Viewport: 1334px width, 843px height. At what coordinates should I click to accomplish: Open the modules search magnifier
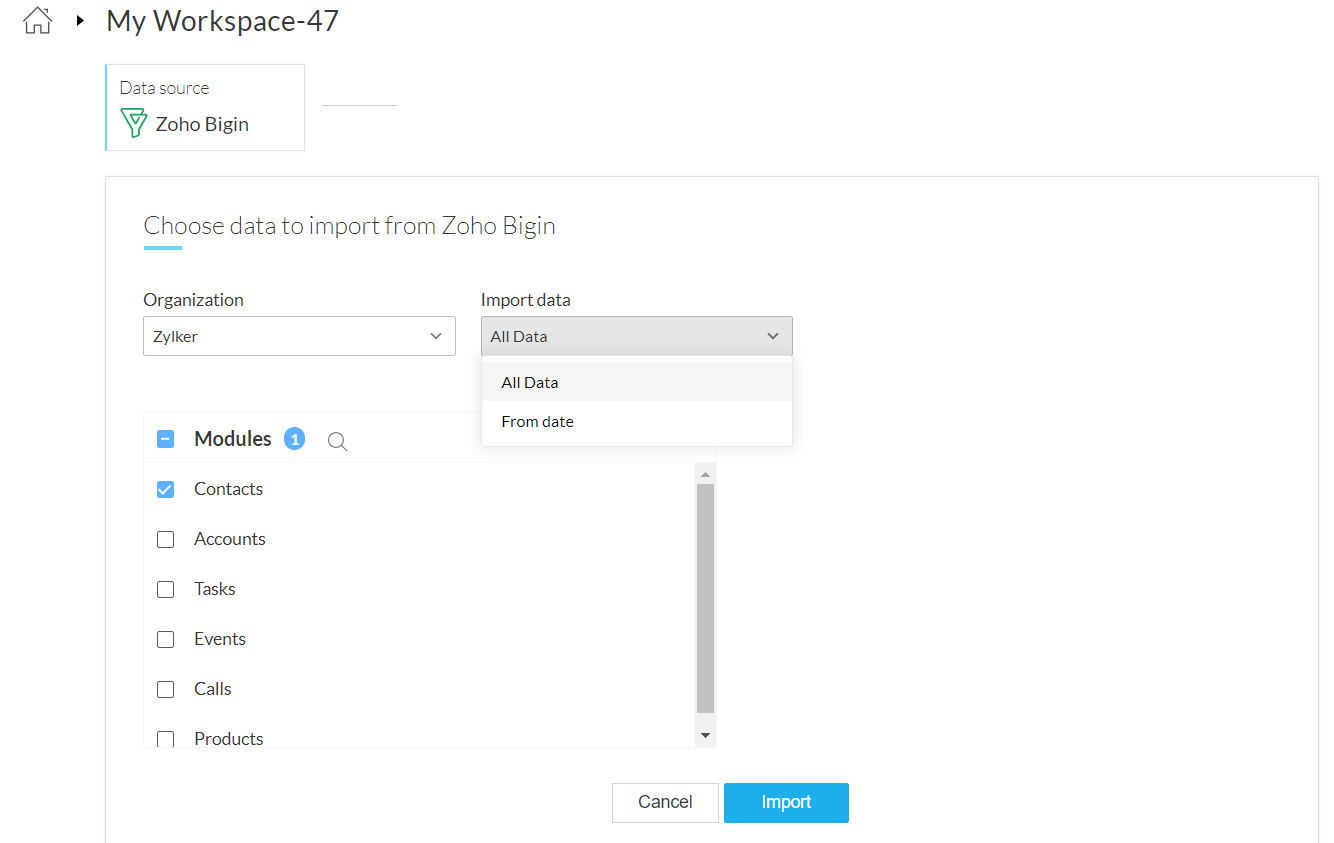(x=338, y=441)
